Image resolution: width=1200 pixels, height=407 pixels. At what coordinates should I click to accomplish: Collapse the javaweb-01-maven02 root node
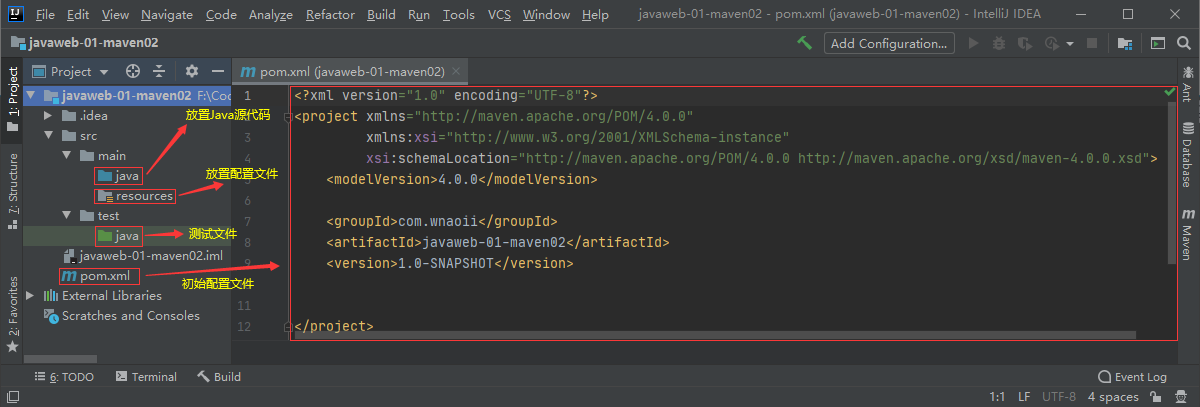[32, 96]
